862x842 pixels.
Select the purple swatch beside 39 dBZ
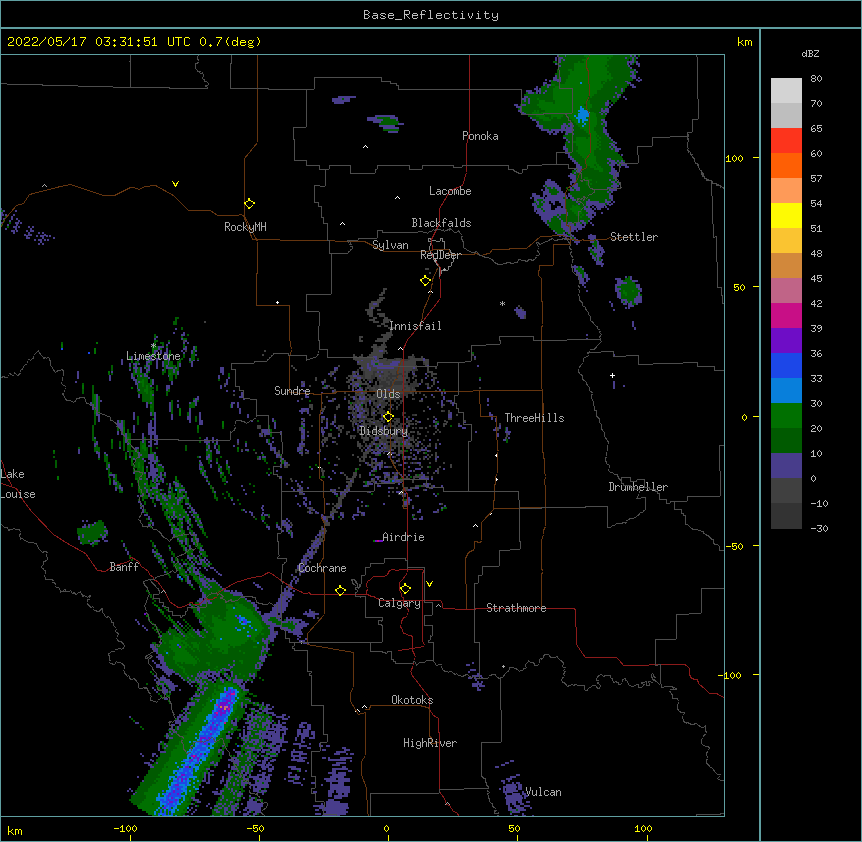[x=786, y=341]
